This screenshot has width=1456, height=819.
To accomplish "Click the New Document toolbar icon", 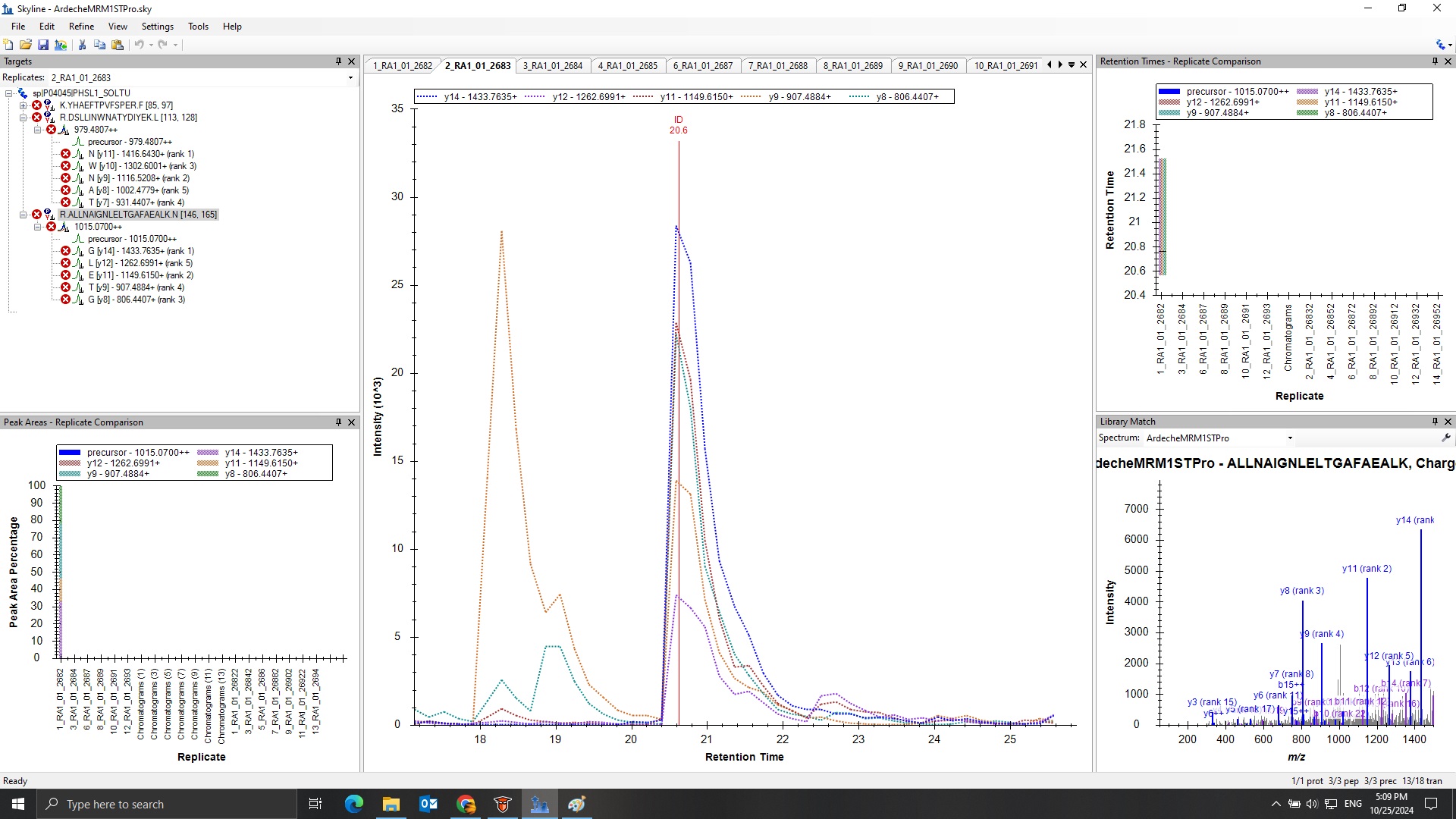I will pos(8,45).
